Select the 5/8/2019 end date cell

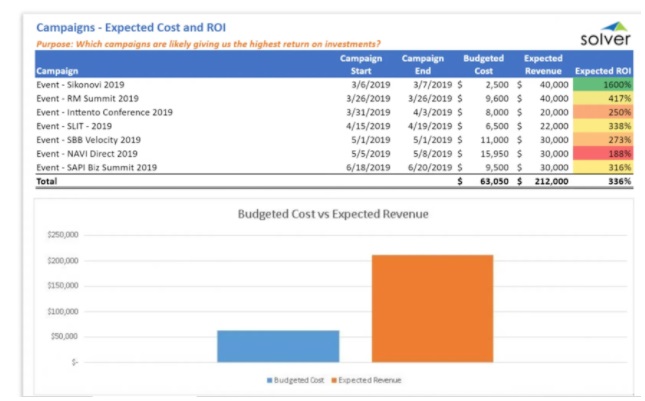click(x=432, y=154)
